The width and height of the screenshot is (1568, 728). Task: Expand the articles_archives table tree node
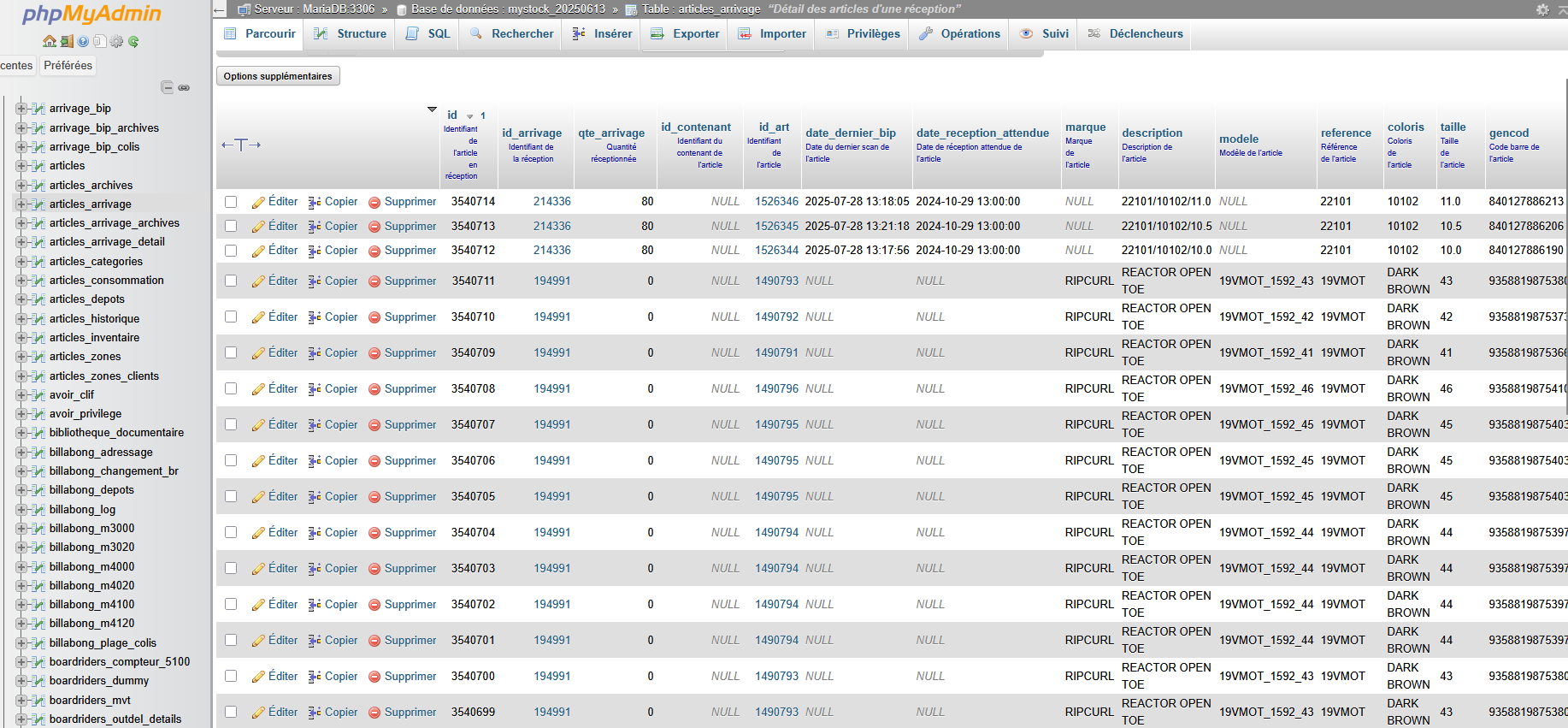coord(21,185)
